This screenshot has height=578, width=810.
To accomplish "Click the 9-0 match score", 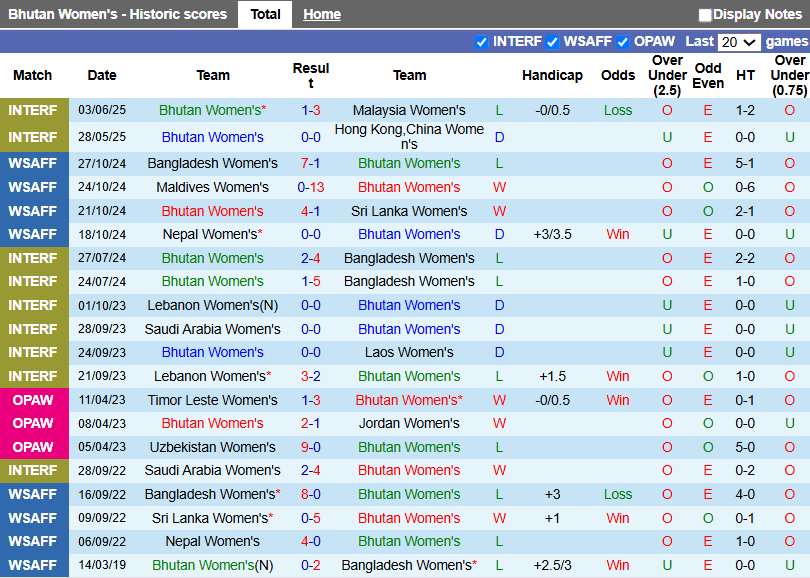I will (x=310, y=447).
